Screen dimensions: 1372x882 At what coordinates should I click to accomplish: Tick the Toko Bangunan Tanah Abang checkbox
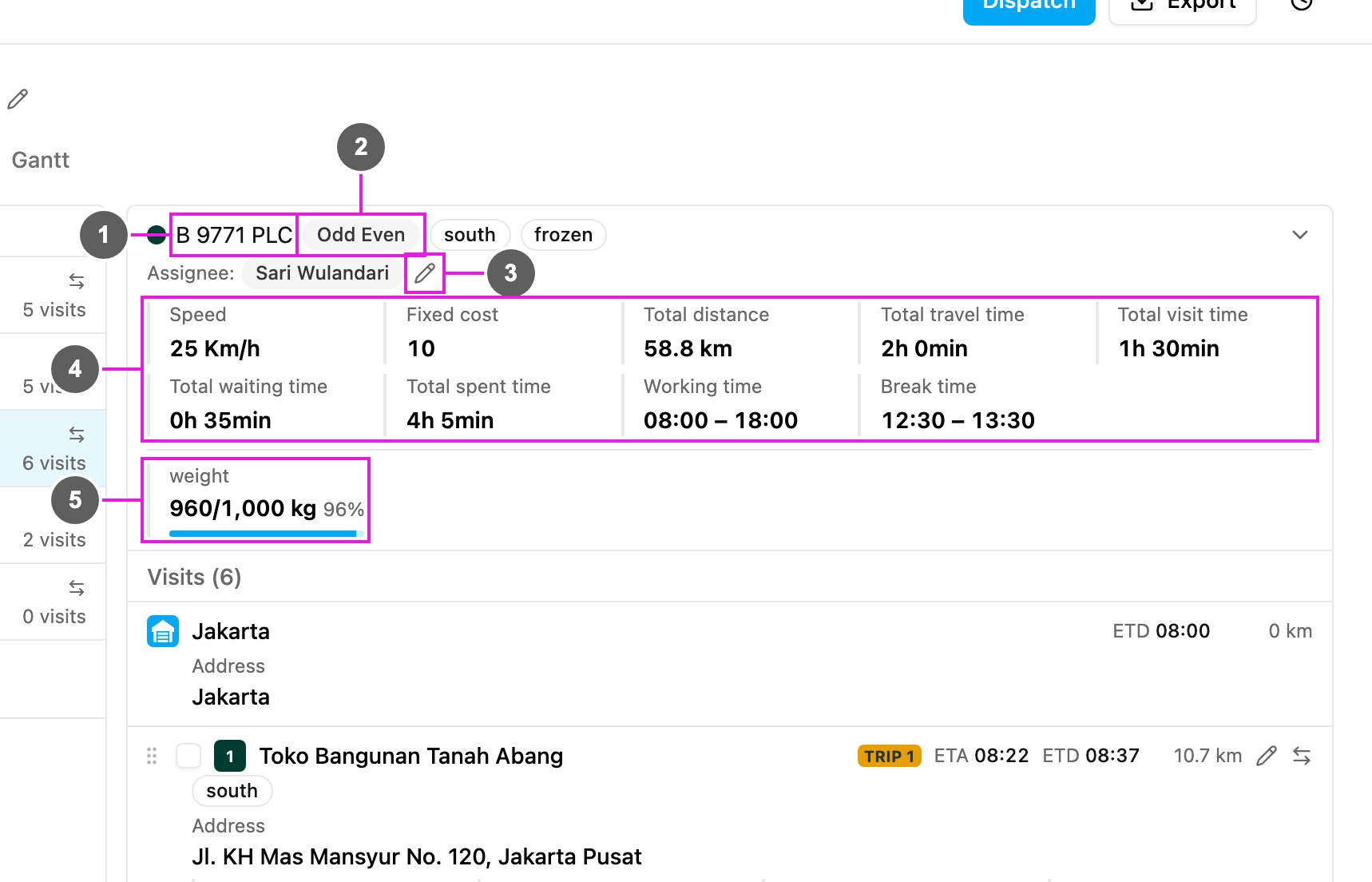188,756
